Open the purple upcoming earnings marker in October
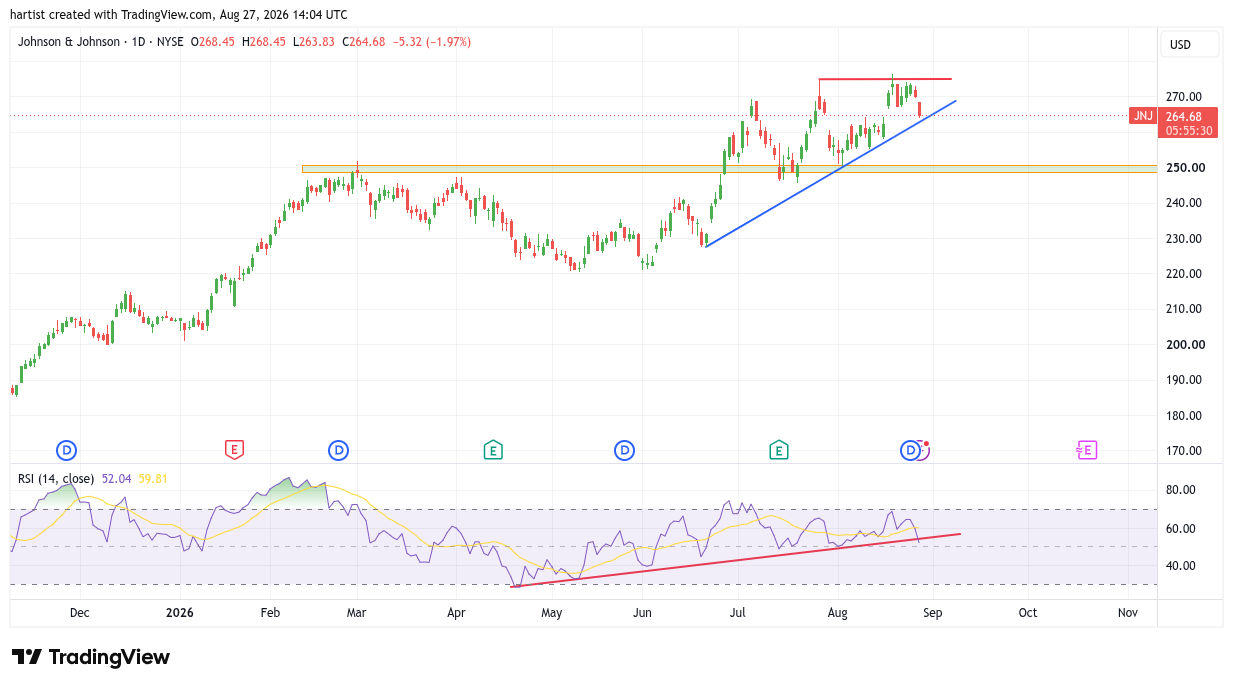The height and width of the screenshot is (687, 1233). pyautogui.click(x=1087, y=450)
